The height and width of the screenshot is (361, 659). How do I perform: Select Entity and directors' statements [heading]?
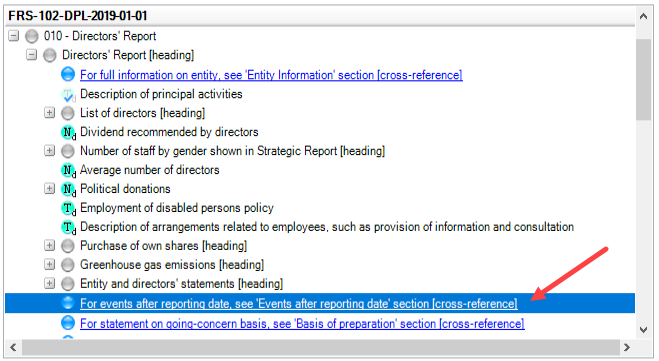tap(181, 284)
